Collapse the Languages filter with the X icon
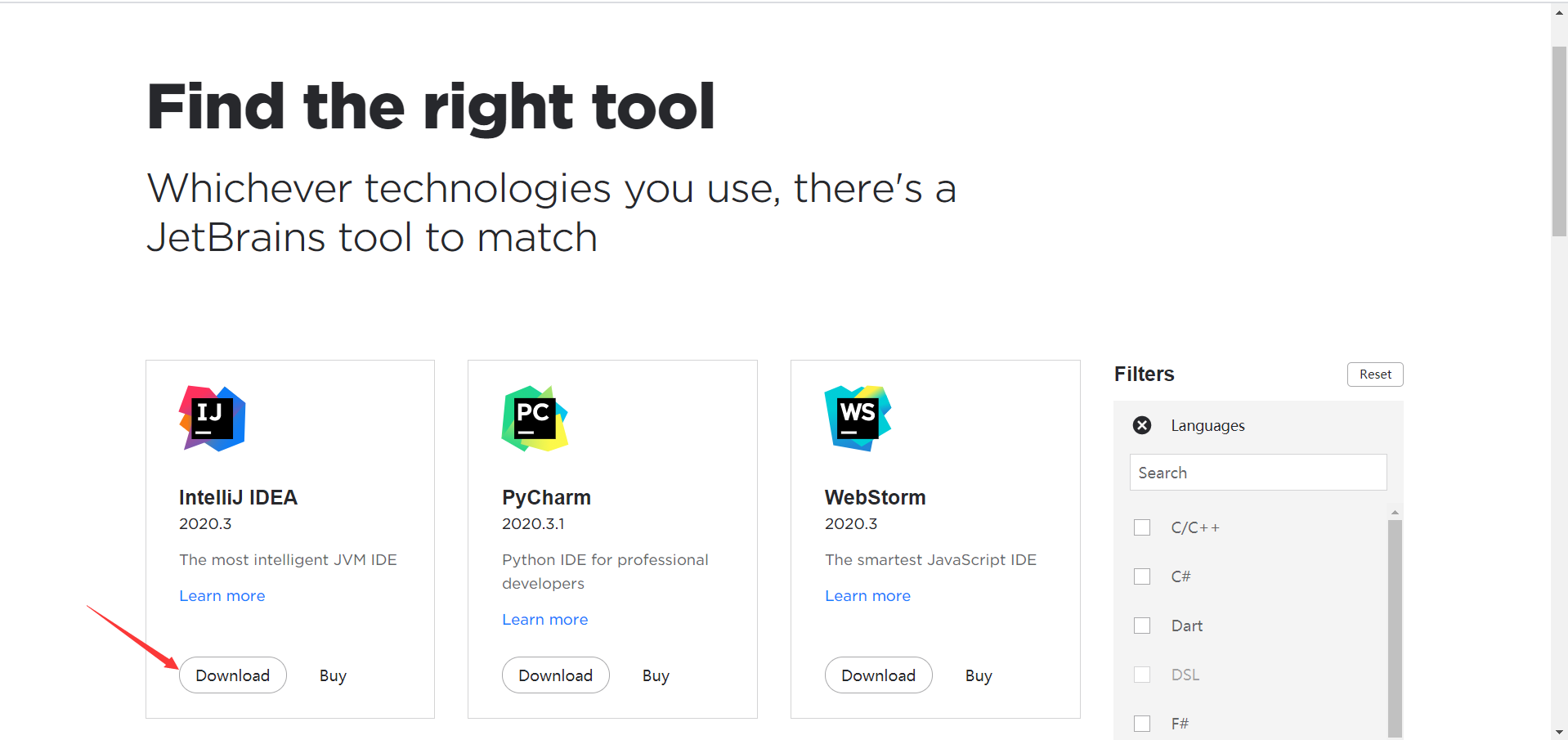The height and width of the screenshot is (740, 1568). (x=1142, y=425)
